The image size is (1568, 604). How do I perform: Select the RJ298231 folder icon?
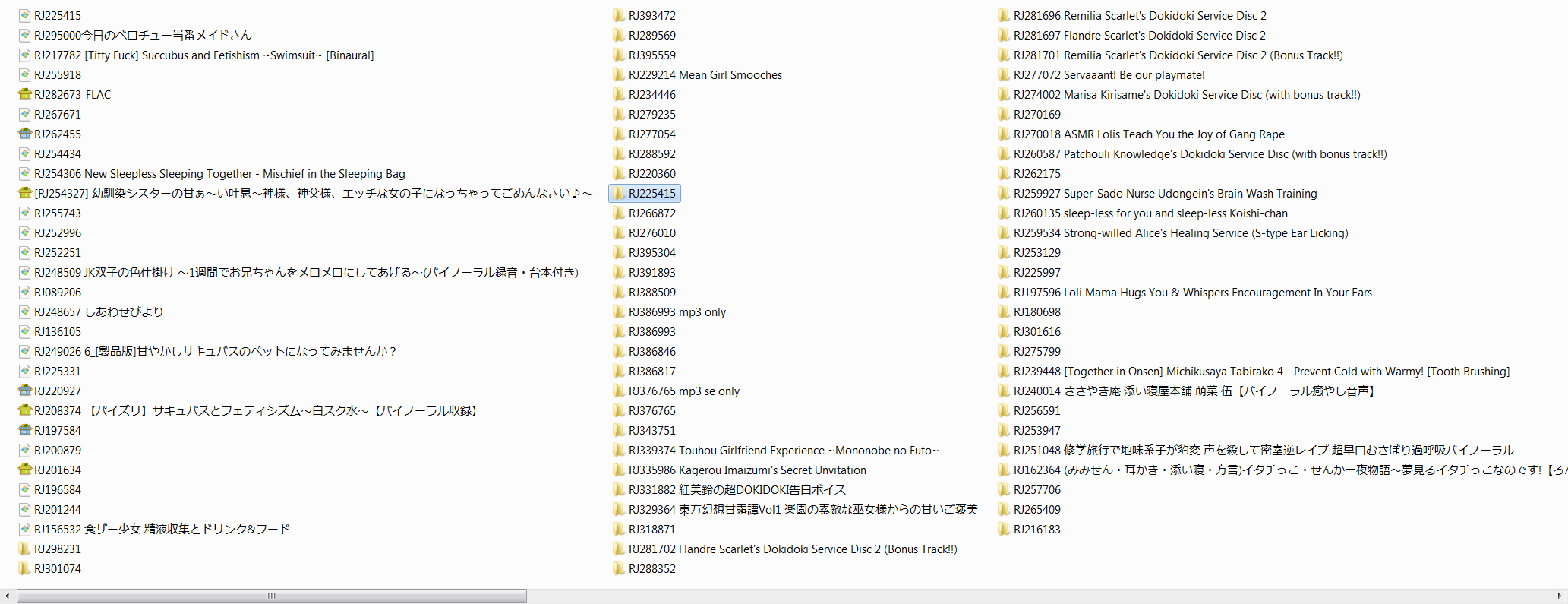[x=24, y=549]
